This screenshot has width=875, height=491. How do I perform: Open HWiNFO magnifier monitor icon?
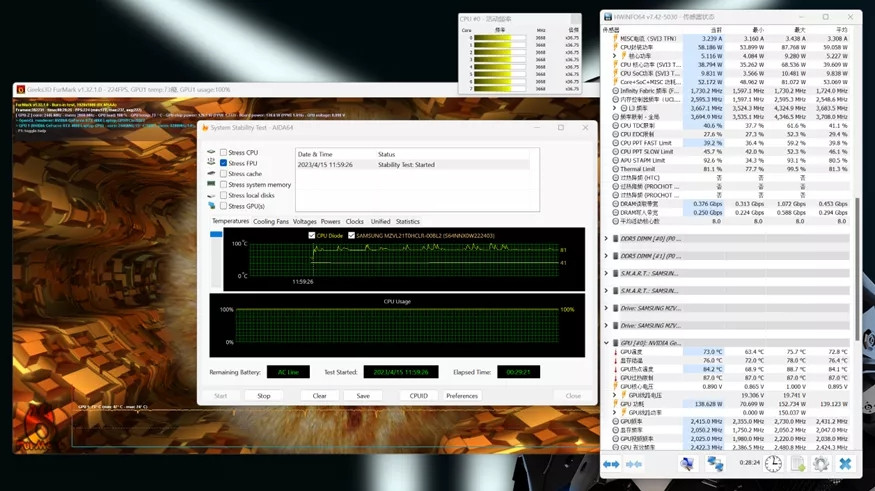[688, 463]
